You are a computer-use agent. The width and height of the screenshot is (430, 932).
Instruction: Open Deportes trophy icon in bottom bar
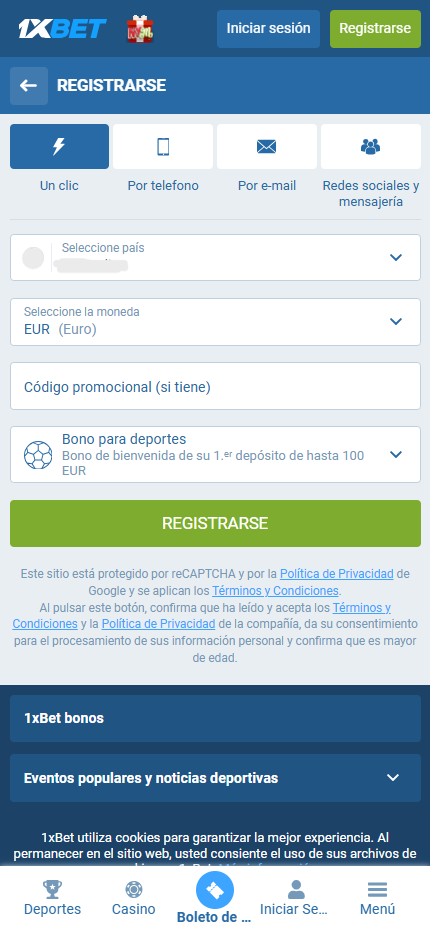[52, 890]
